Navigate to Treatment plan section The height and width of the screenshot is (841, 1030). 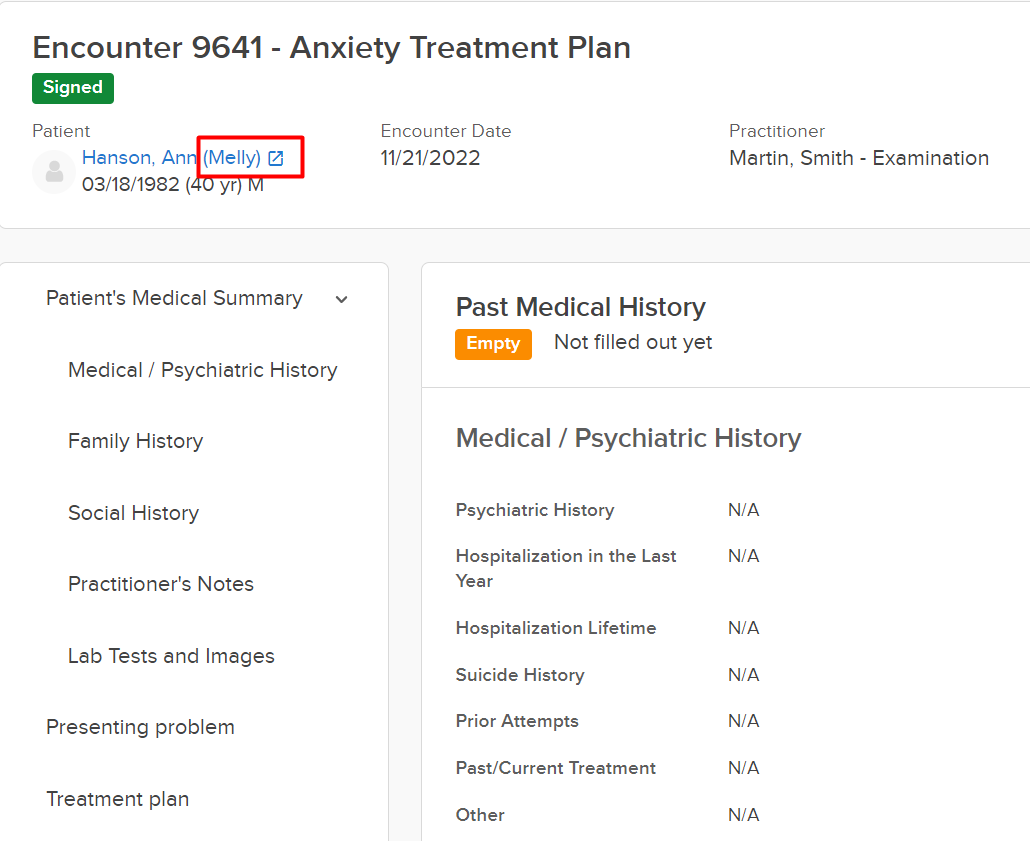(x=118, y=799)
